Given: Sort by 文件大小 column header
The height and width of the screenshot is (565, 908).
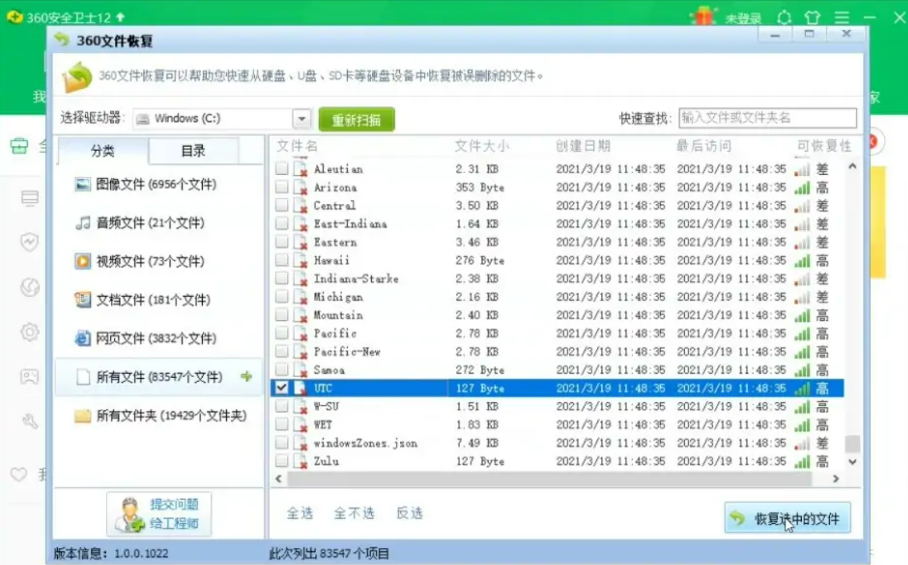Looking at the screenshot, I should point(482,146).
